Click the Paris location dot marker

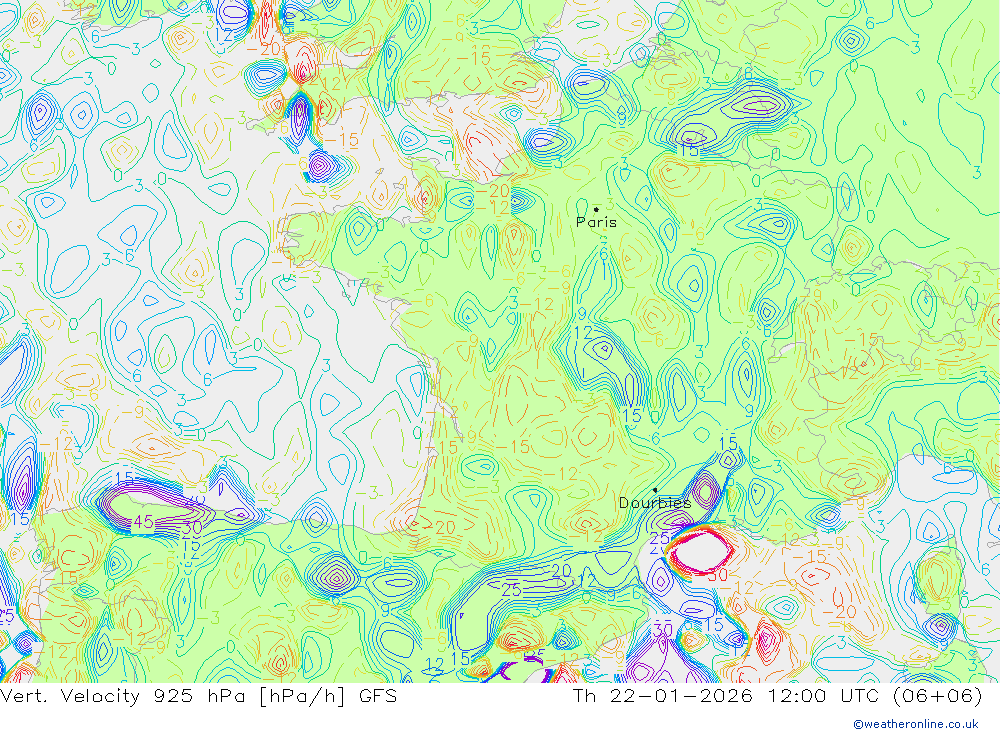596,209
